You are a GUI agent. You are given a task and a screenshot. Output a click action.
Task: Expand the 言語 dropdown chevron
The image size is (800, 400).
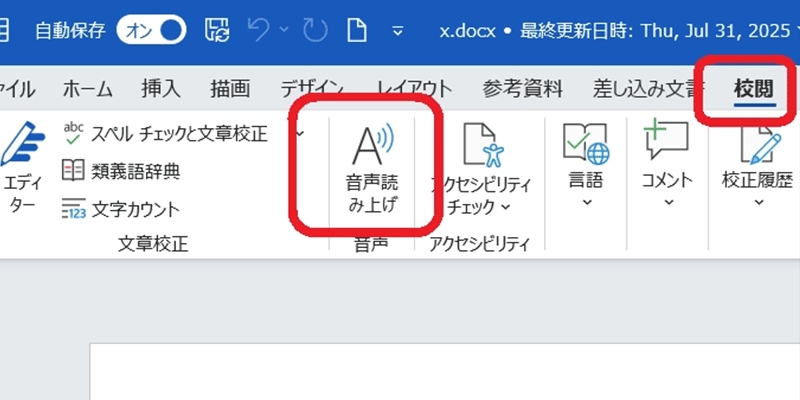tap(587, 203)
